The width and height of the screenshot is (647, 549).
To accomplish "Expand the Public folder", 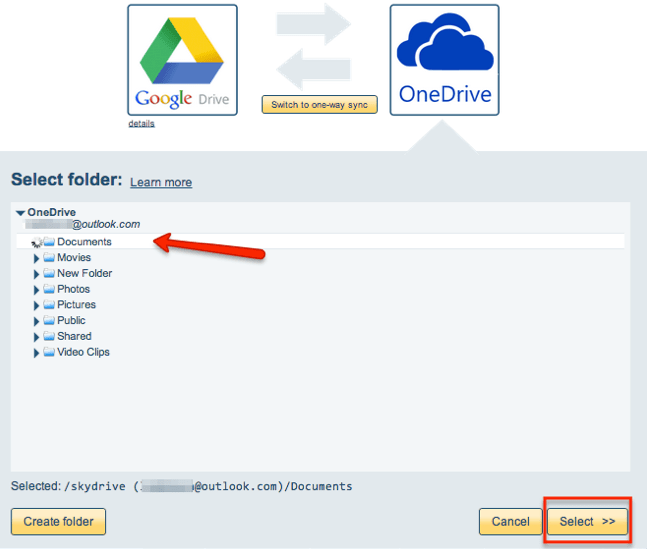I will 36,321.
